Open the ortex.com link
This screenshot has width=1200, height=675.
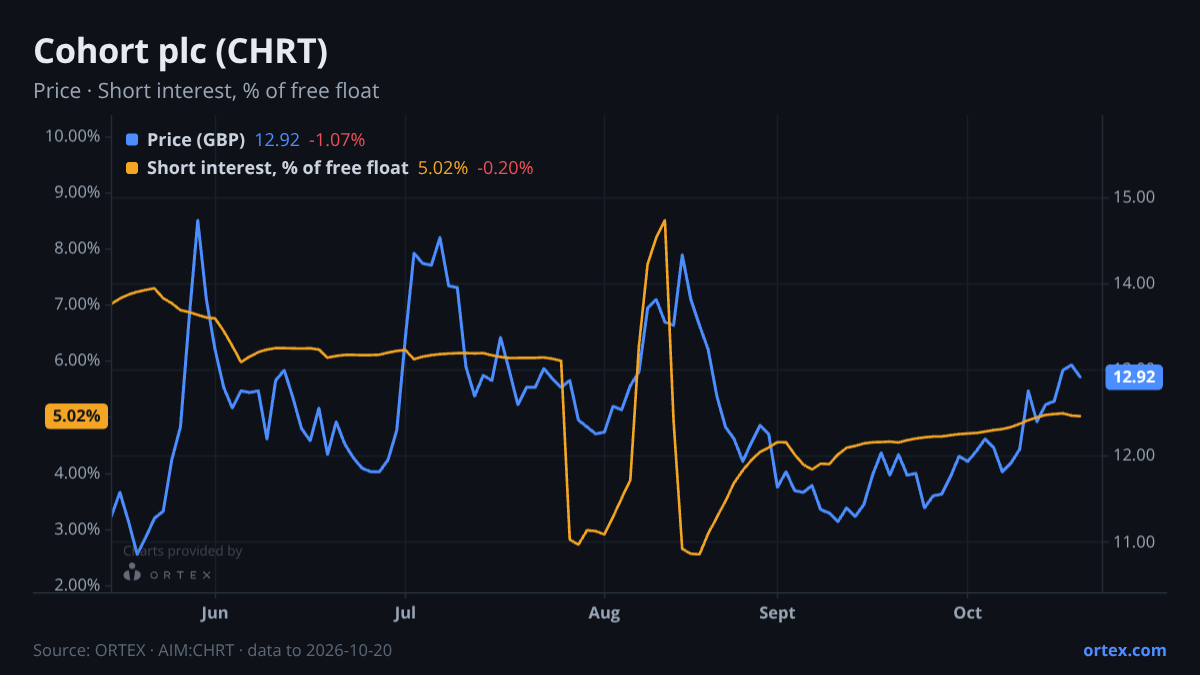(1124, 650)
